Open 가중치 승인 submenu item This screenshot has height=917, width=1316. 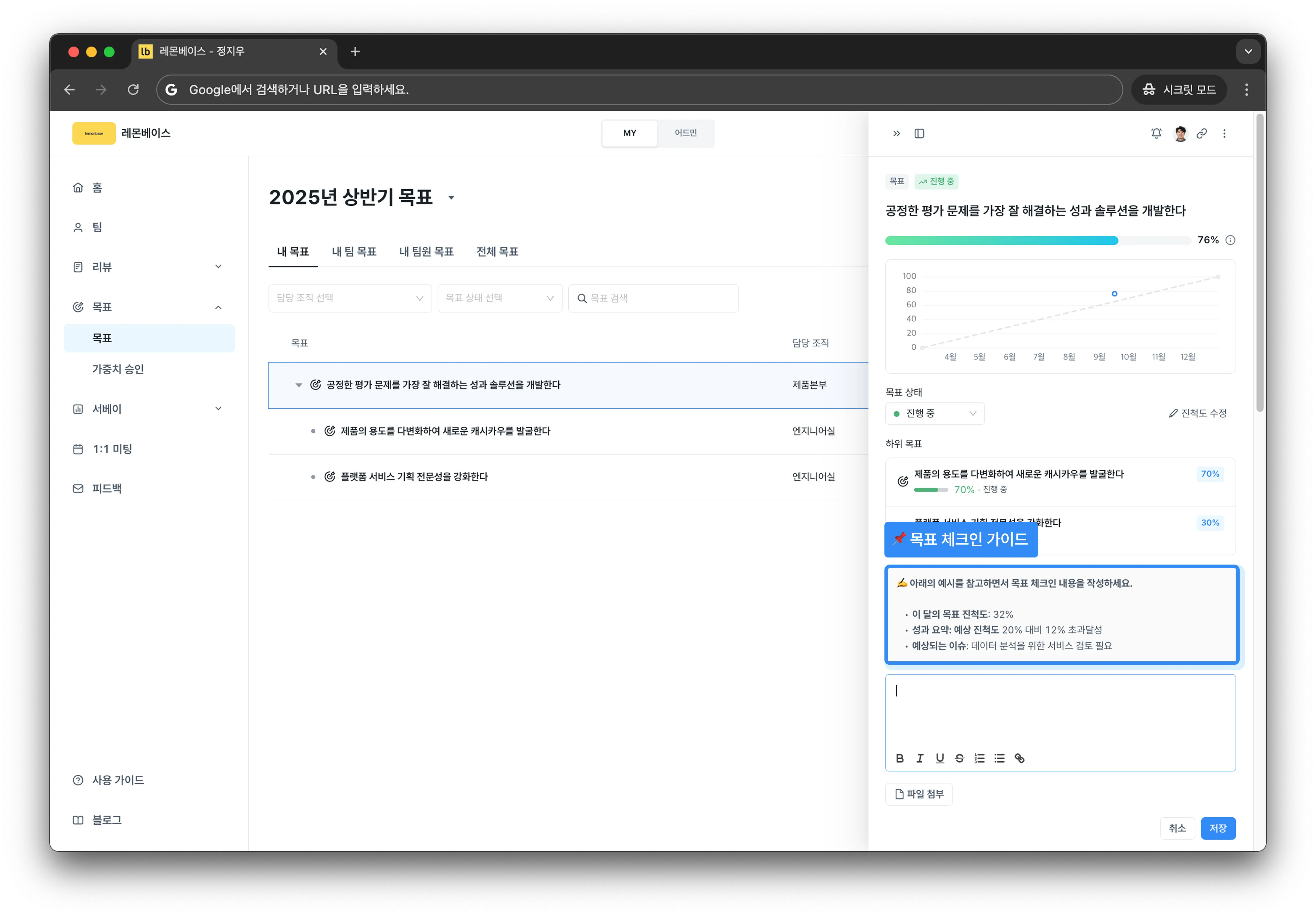149,370
